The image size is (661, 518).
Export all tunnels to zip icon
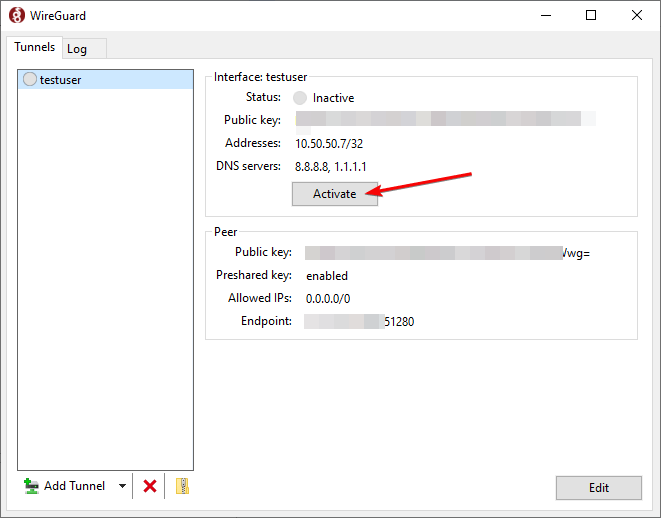click(181, 486)
